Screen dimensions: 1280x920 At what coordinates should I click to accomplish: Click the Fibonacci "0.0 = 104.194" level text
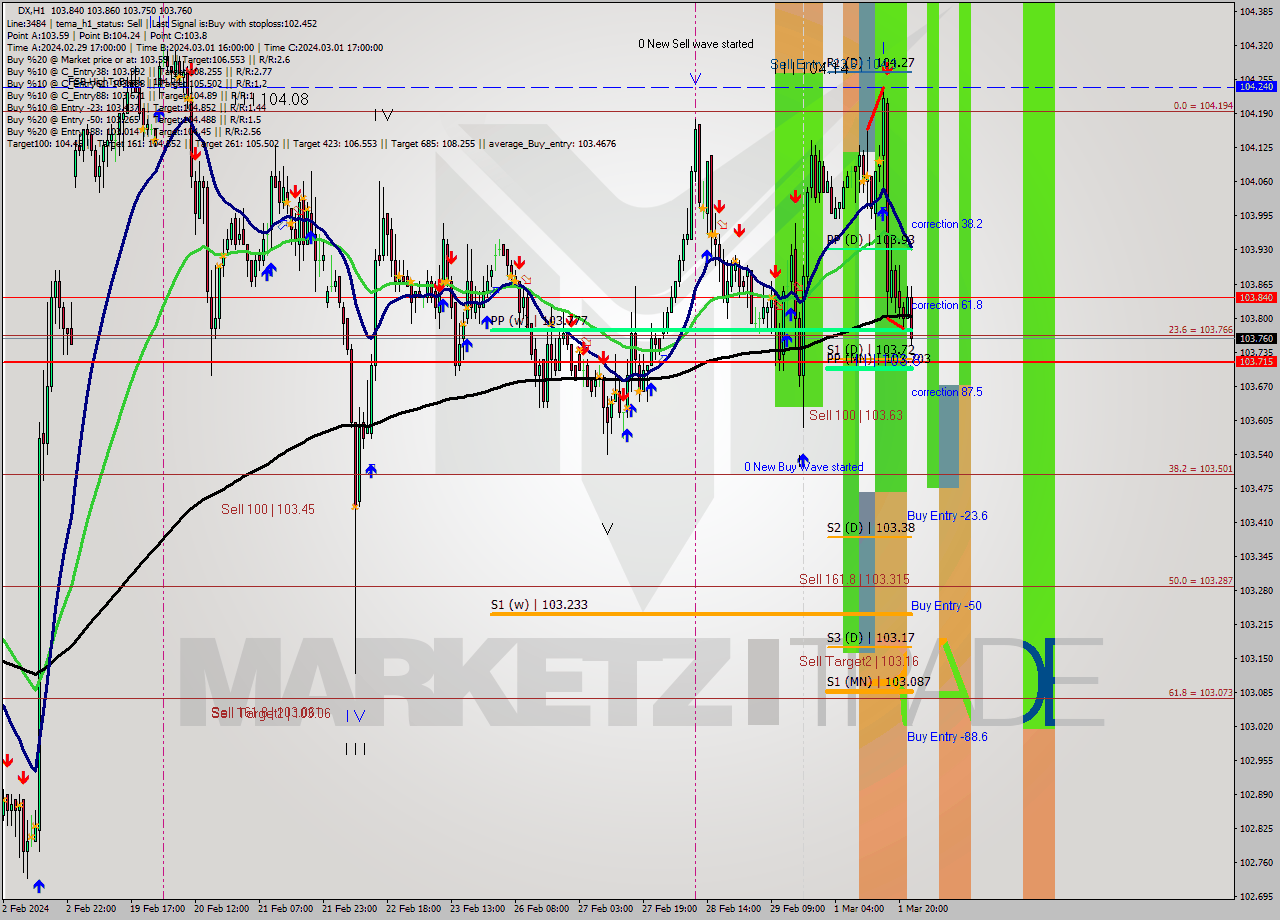tap(1203, 105)
